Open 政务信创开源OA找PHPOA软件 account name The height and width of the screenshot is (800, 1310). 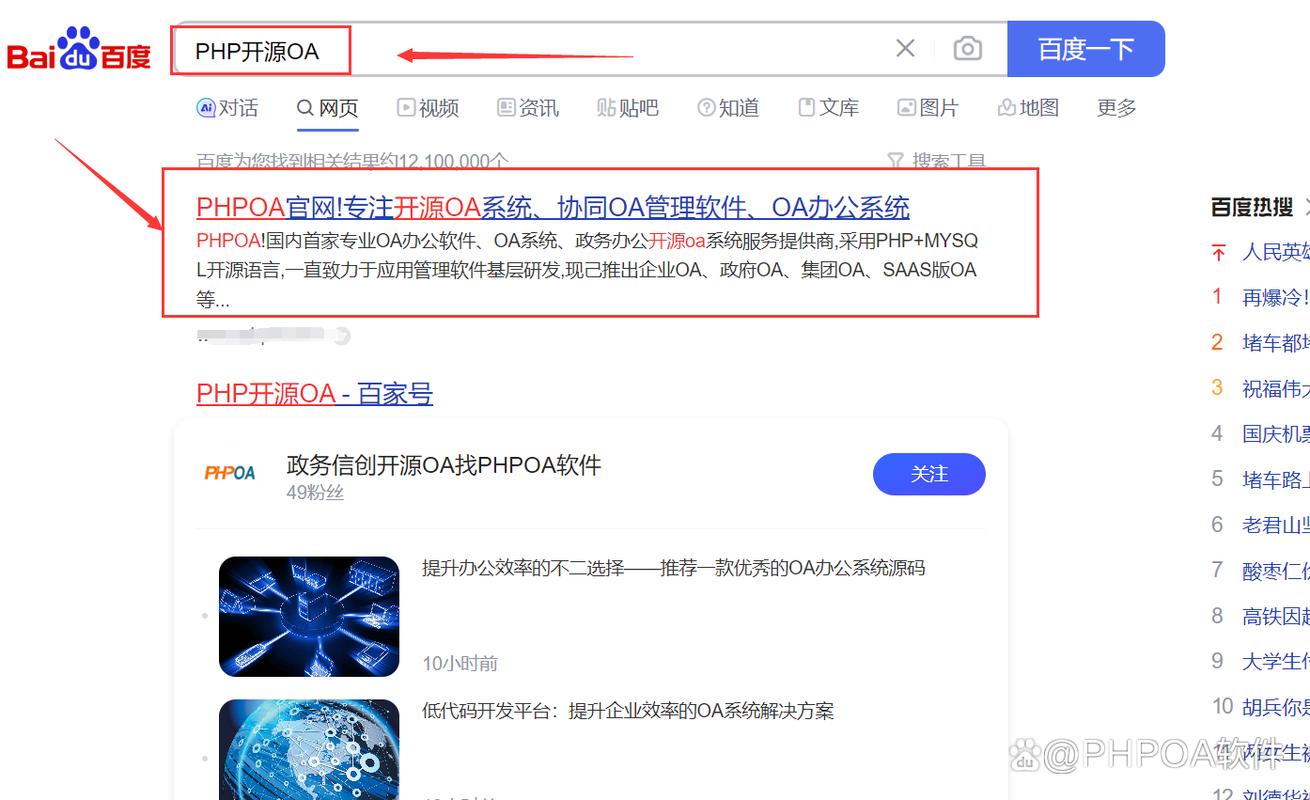click(x=444, y=465)
